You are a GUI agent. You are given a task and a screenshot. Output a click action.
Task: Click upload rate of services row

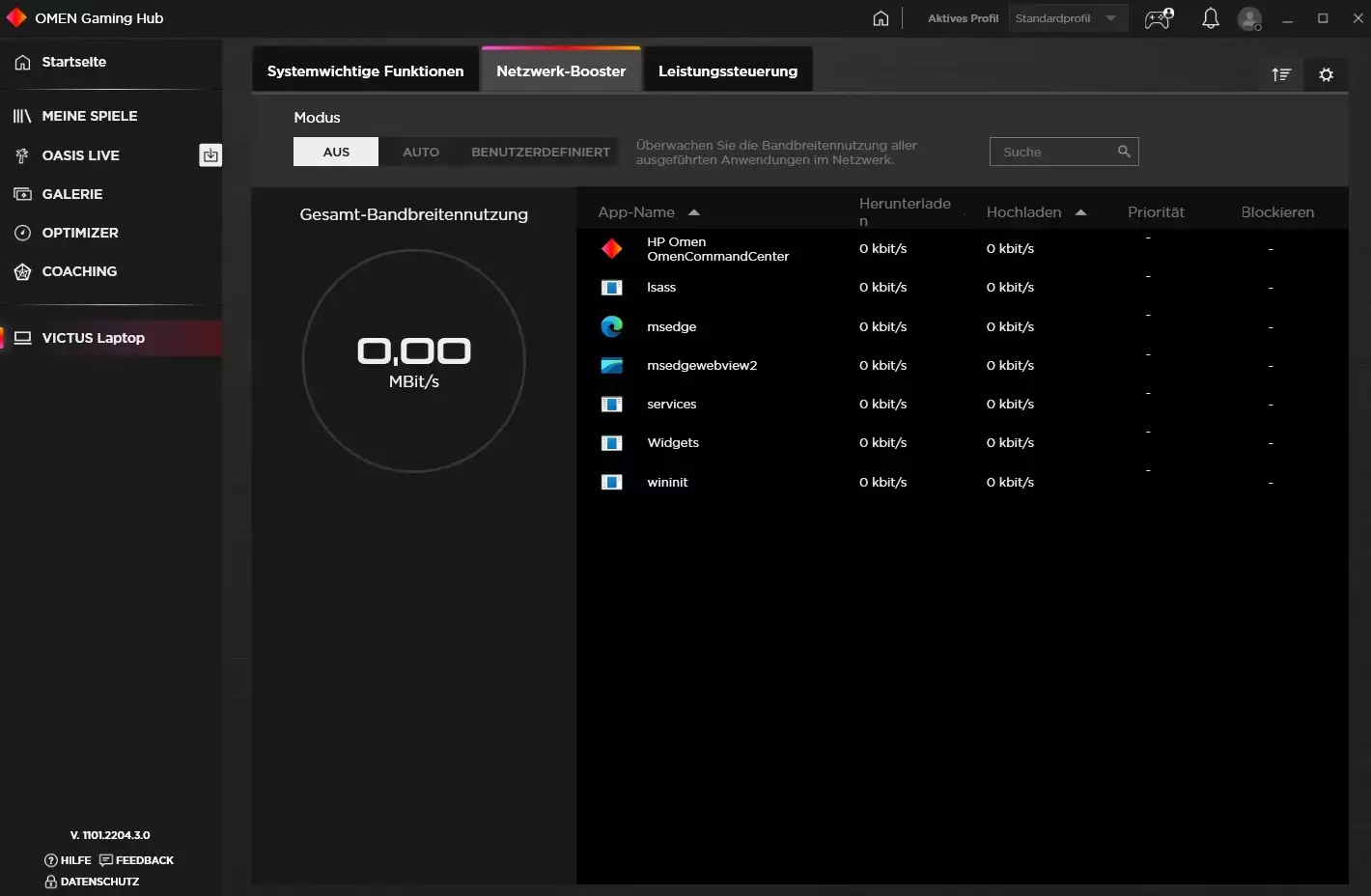click(x=1010, y=405)
